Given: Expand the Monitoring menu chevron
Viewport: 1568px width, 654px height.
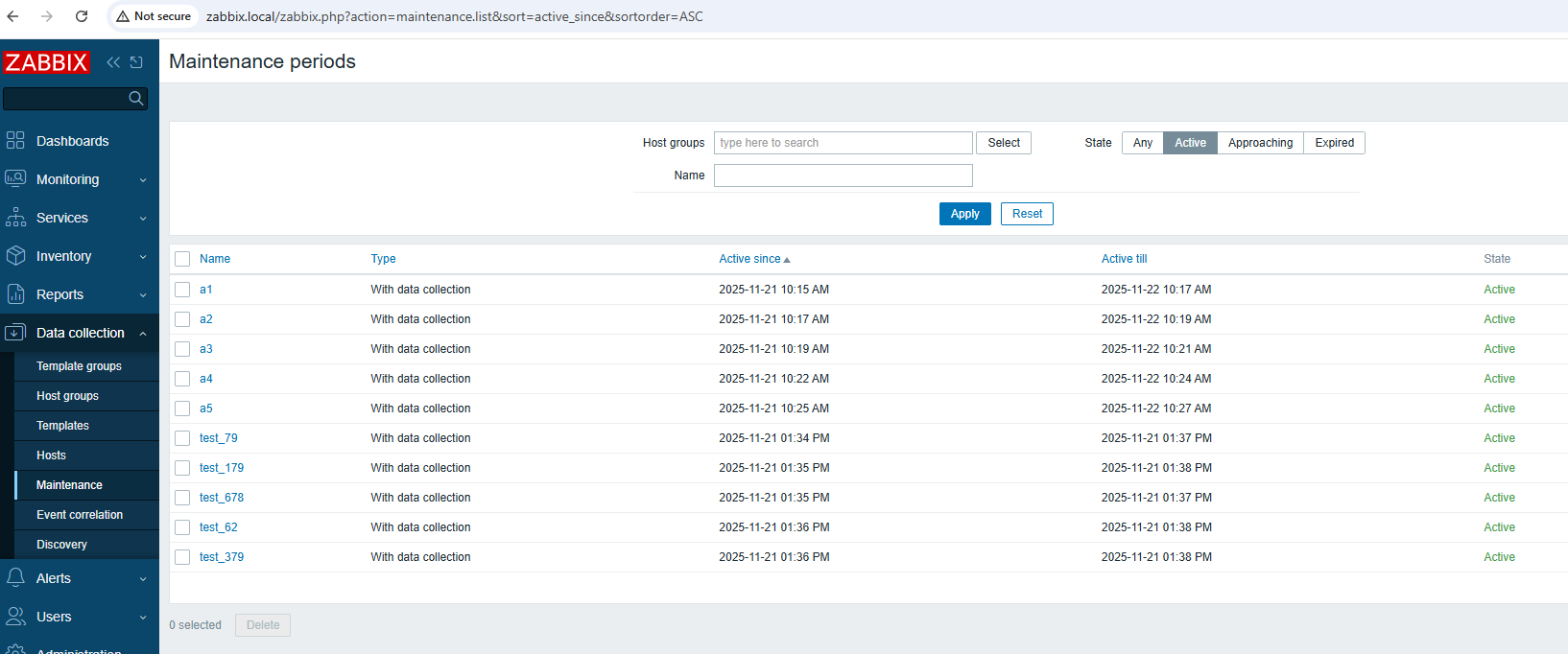Looking at the screenshot, I should tap(143, 180).
